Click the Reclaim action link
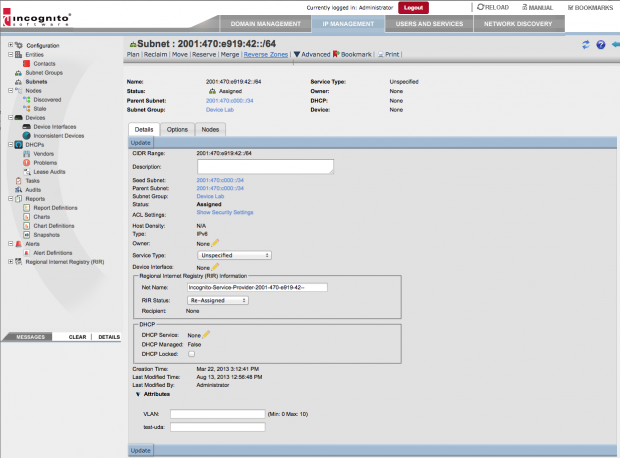 coord(155,54)
